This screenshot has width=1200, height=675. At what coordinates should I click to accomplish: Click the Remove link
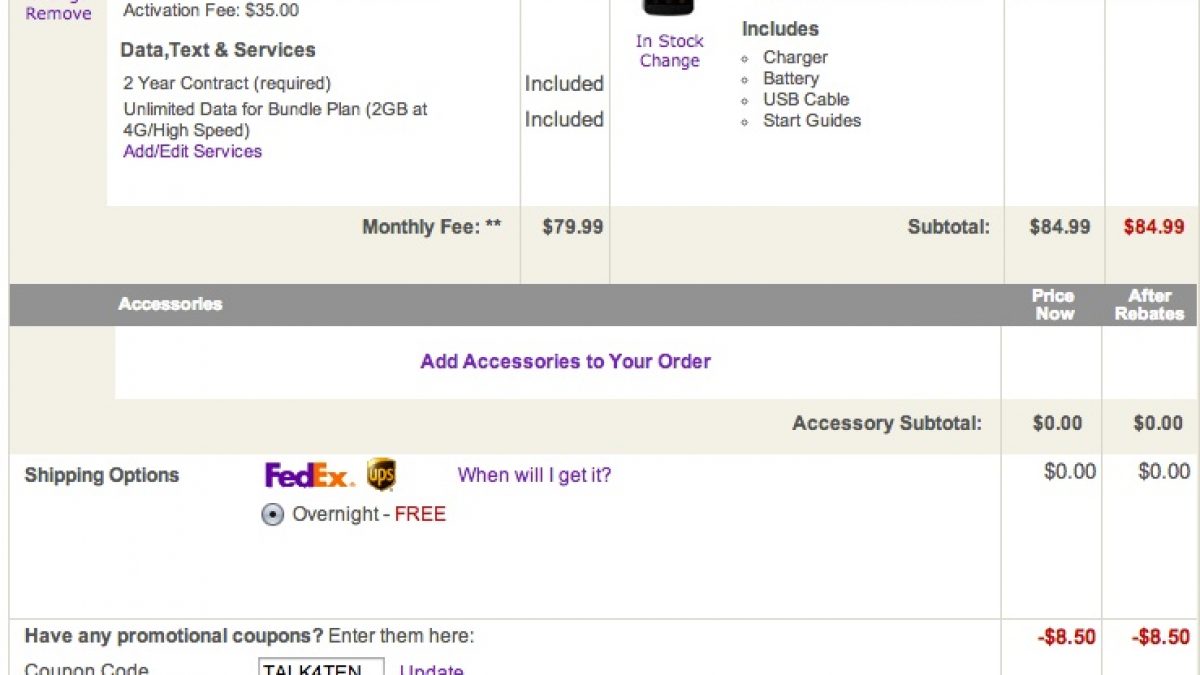[58, 14]
